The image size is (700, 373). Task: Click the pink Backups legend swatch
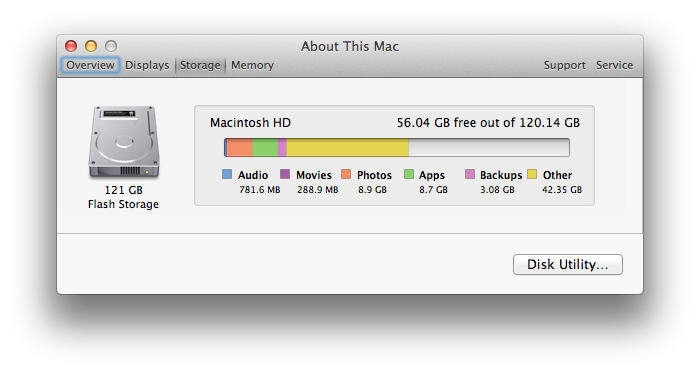pos(470,174)
